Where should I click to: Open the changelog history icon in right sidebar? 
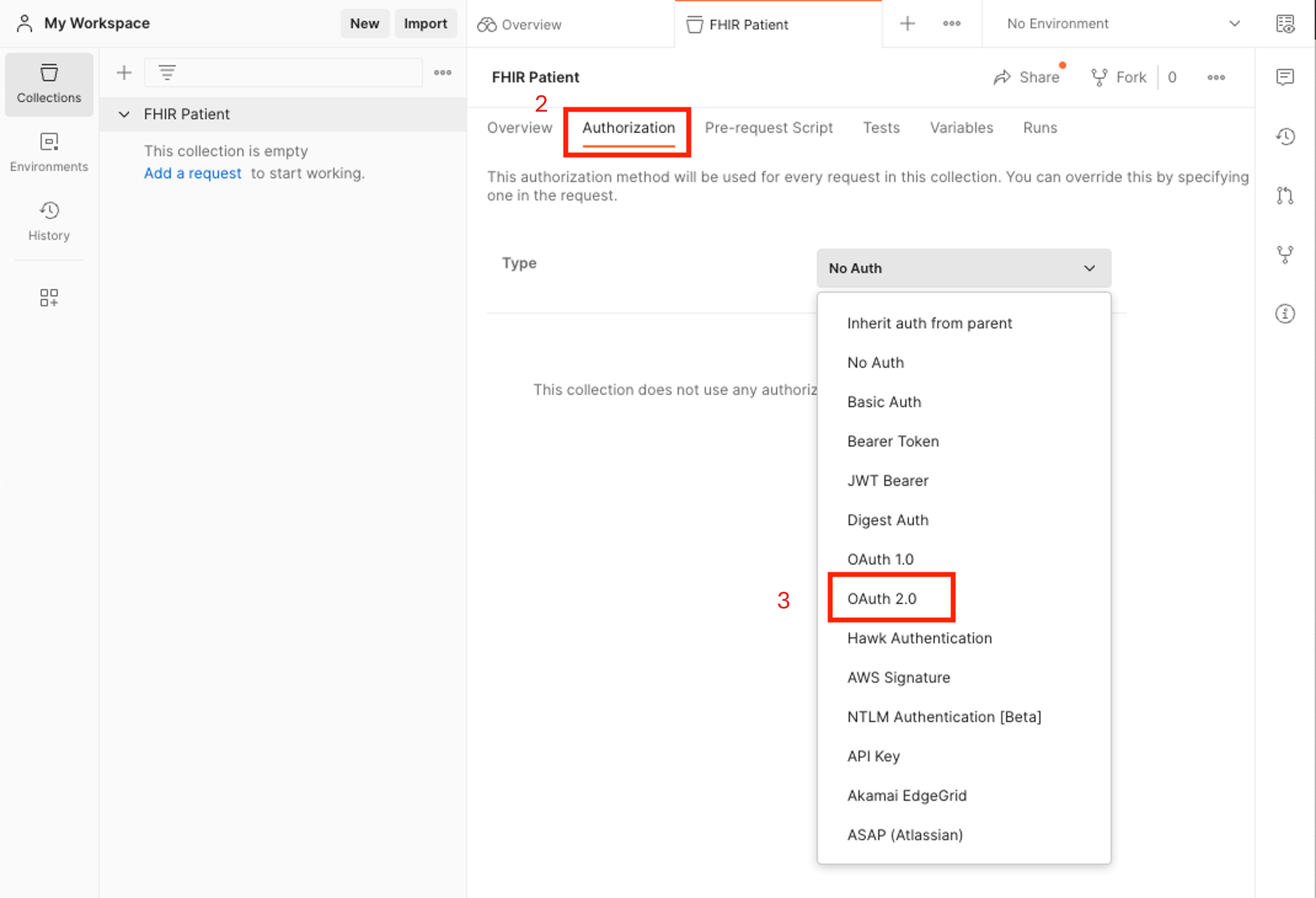1285,136
